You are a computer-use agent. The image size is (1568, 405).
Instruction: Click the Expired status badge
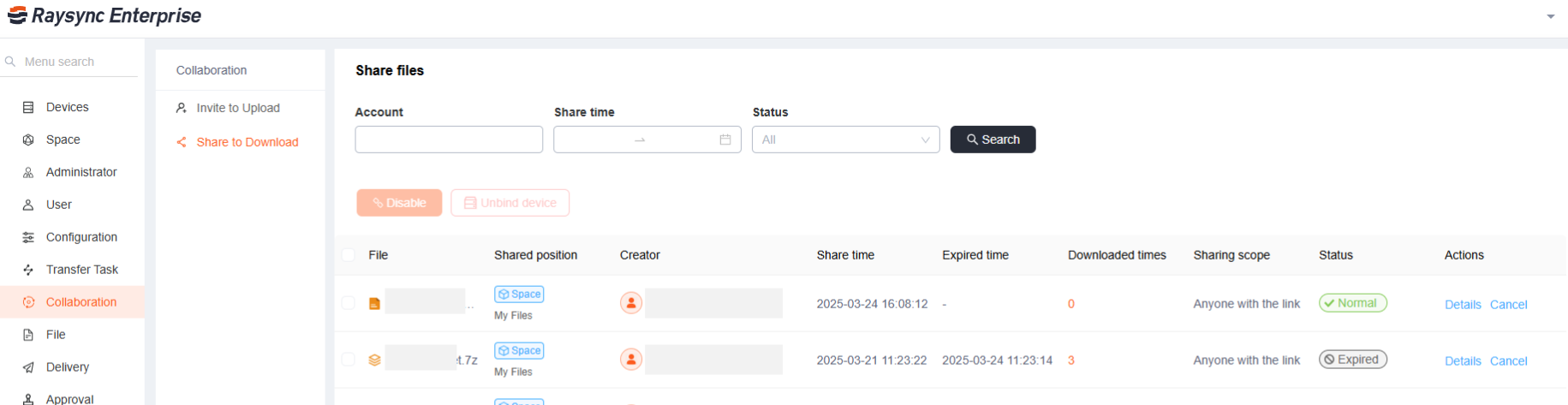[x=1353, y=360]
